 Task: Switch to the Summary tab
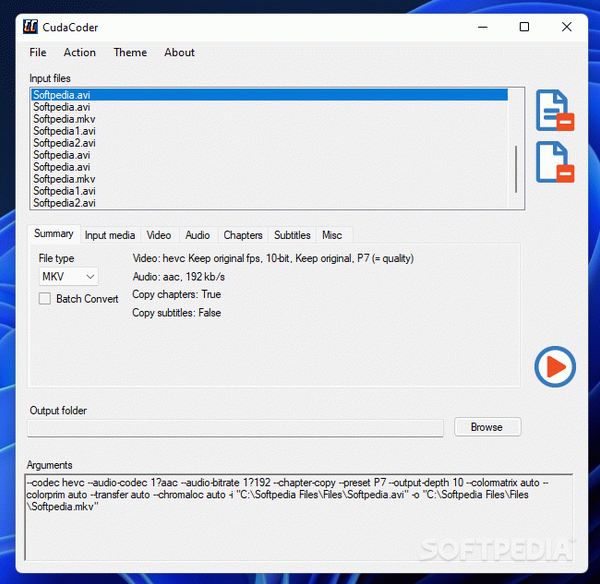coord(54,233)
